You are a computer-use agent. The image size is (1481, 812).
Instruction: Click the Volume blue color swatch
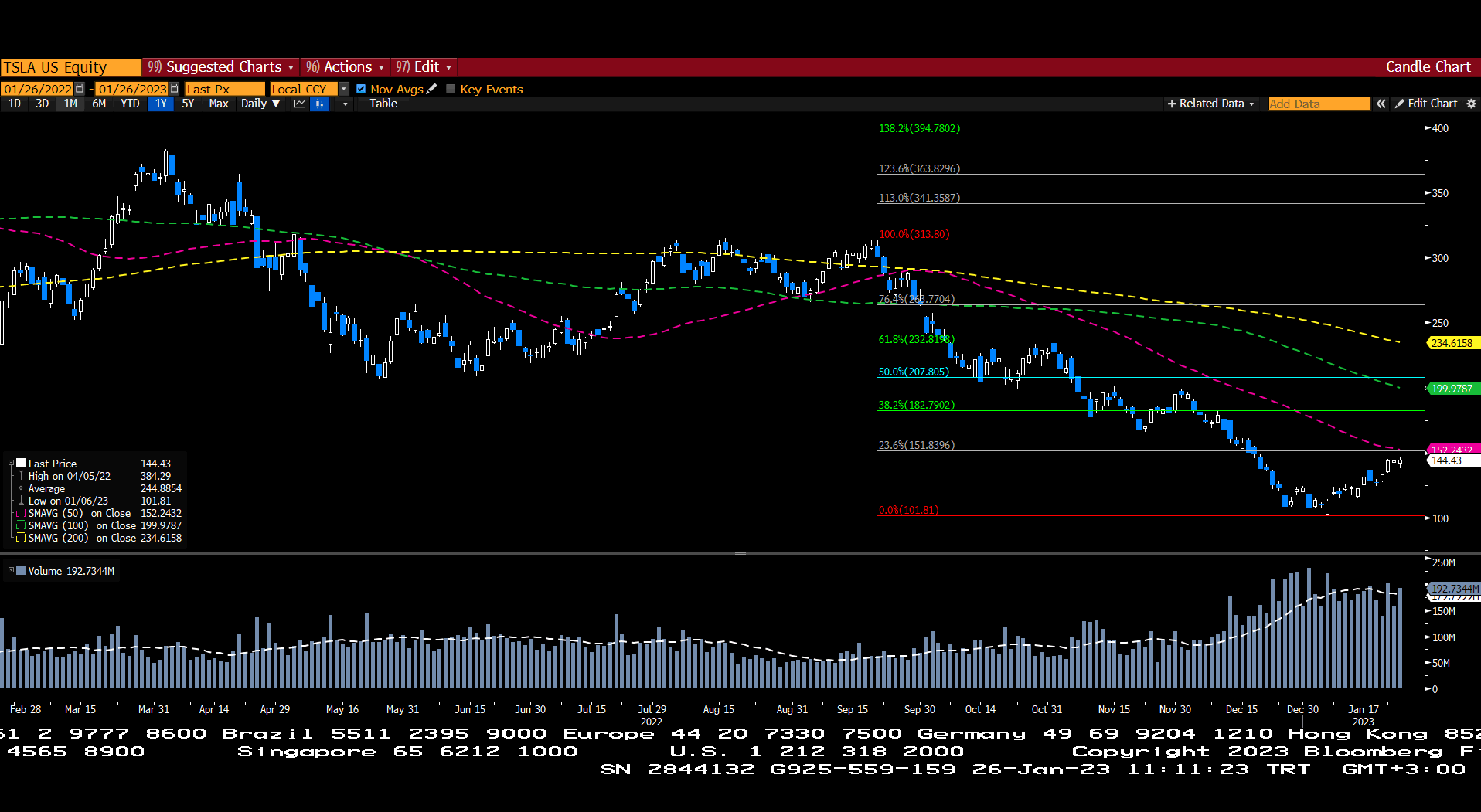22,571
